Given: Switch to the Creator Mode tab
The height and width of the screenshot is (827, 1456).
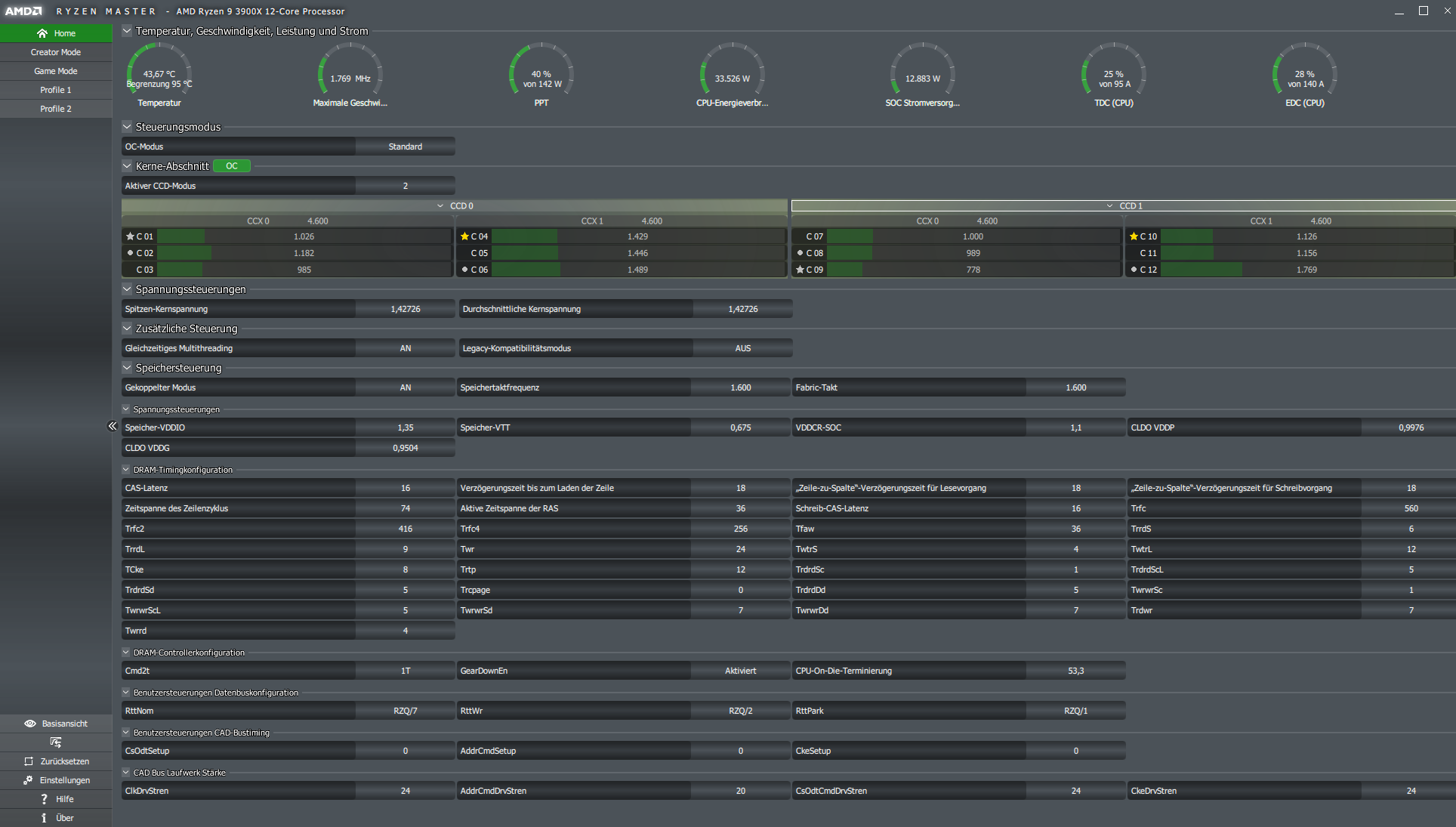Looking at the screenshot, I should click(x=56, y=52).
